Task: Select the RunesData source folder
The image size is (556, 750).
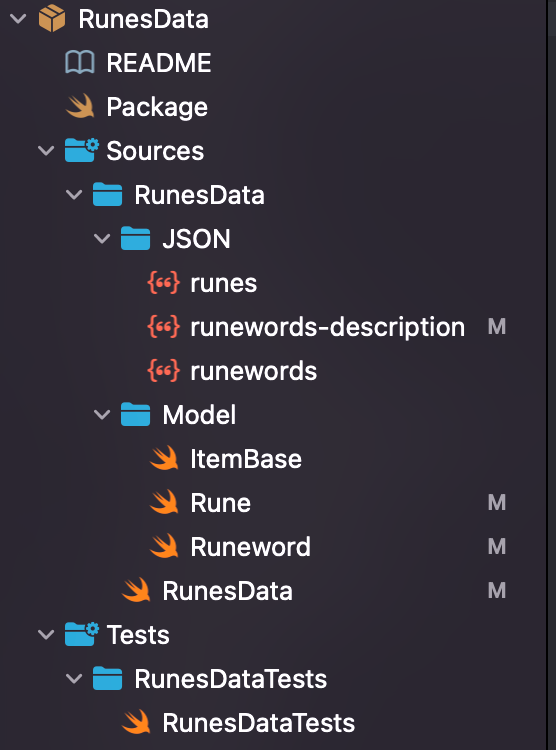Action: [x=200, y=195]
